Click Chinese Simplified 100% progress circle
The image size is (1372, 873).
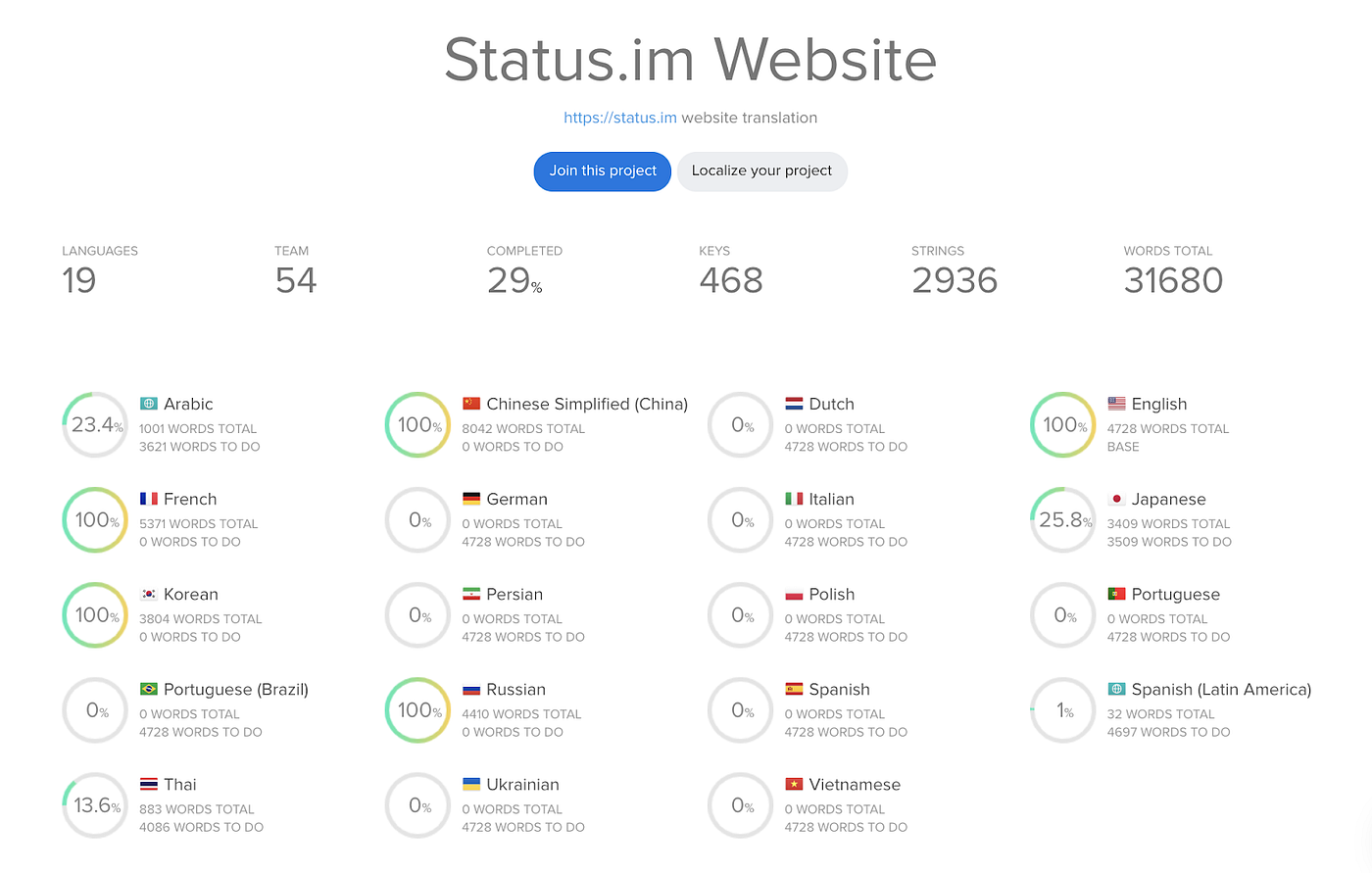click(x=417, y=425)
